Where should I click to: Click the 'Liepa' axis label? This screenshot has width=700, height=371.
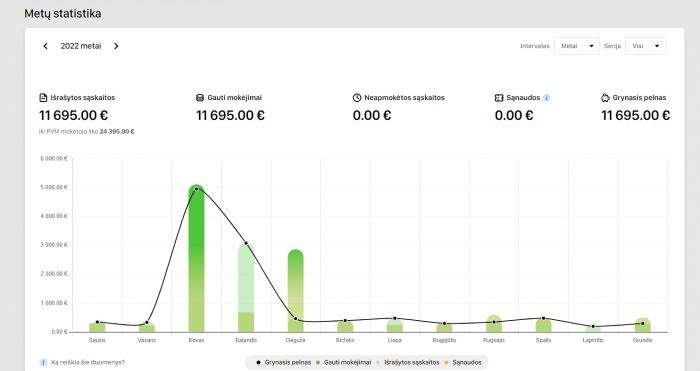click(395, 340)
